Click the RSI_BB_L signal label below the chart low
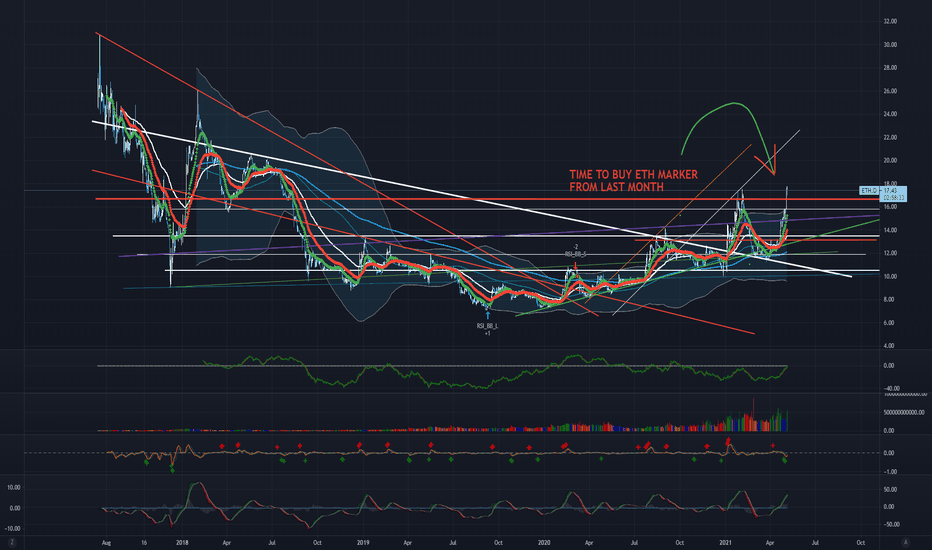The image size is (932, 550). coord(487,326)
